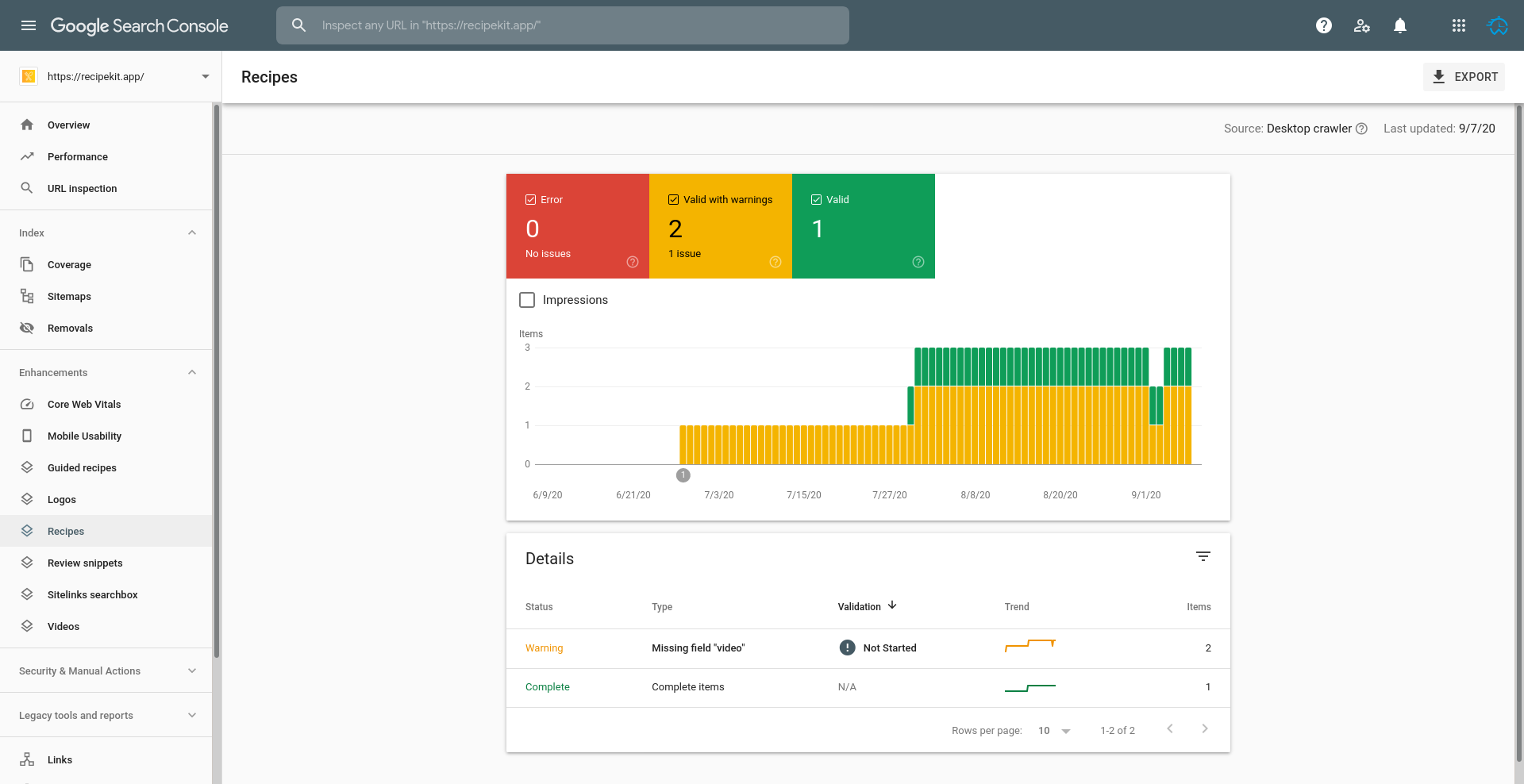1524x784 pixels.
Task: Click the Core Web Vitals gauge icon
Action: click(27, 404)
